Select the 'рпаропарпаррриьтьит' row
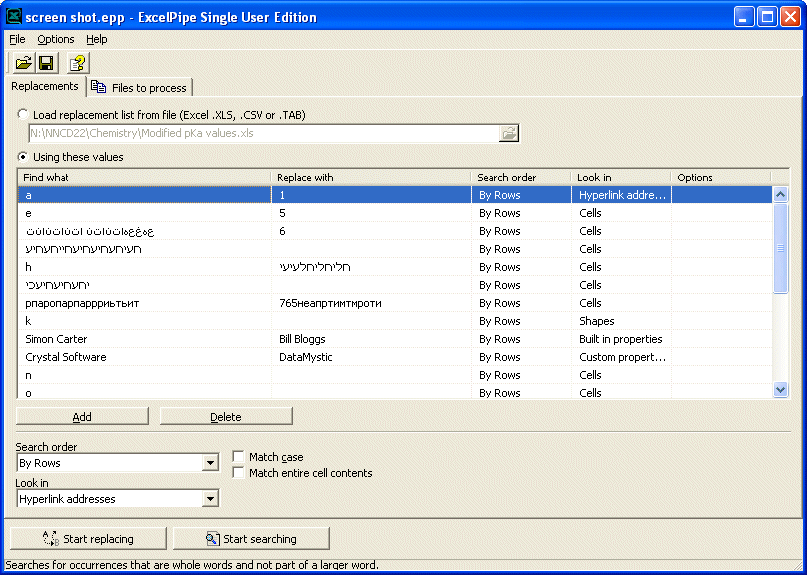 (395, 303)
